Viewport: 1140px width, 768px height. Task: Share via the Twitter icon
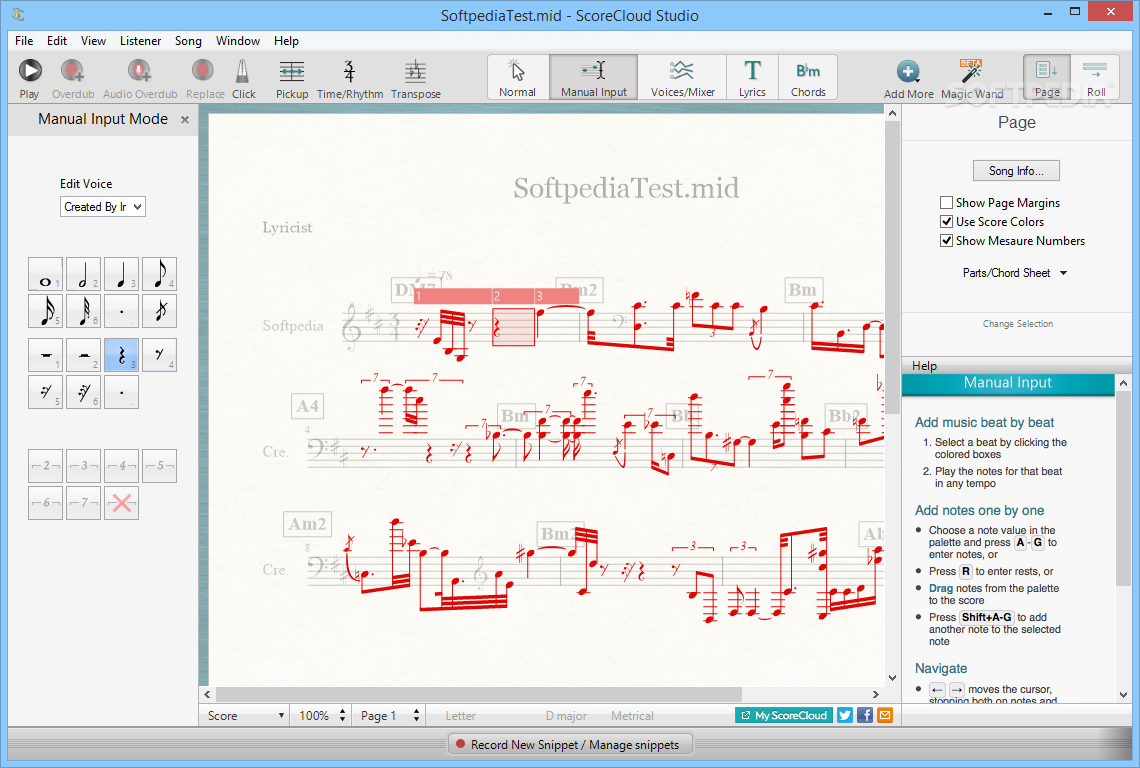tap(844, 716)
